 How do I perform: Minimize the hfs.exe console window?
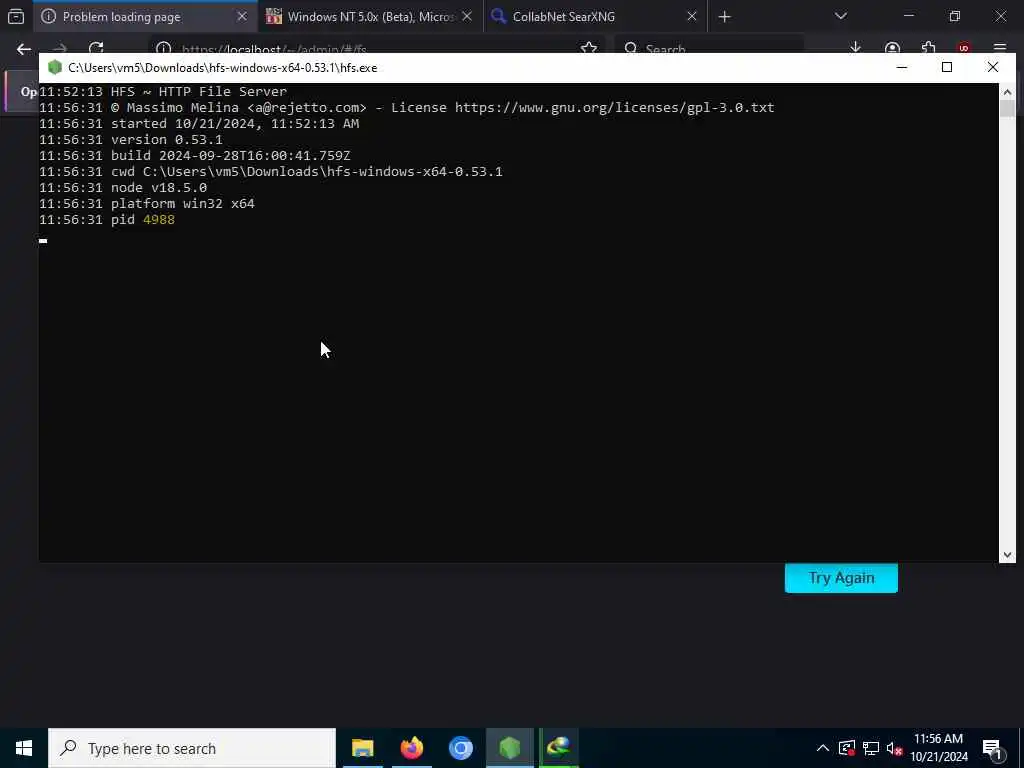(902, 67)
